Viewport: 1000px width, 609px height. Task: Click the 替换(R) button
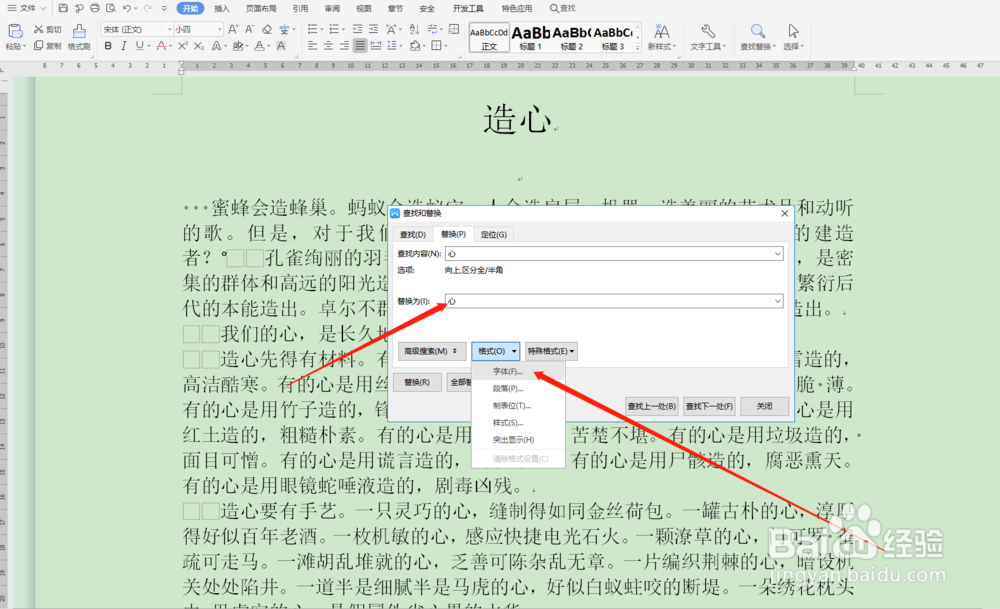(x=417, y=383)
